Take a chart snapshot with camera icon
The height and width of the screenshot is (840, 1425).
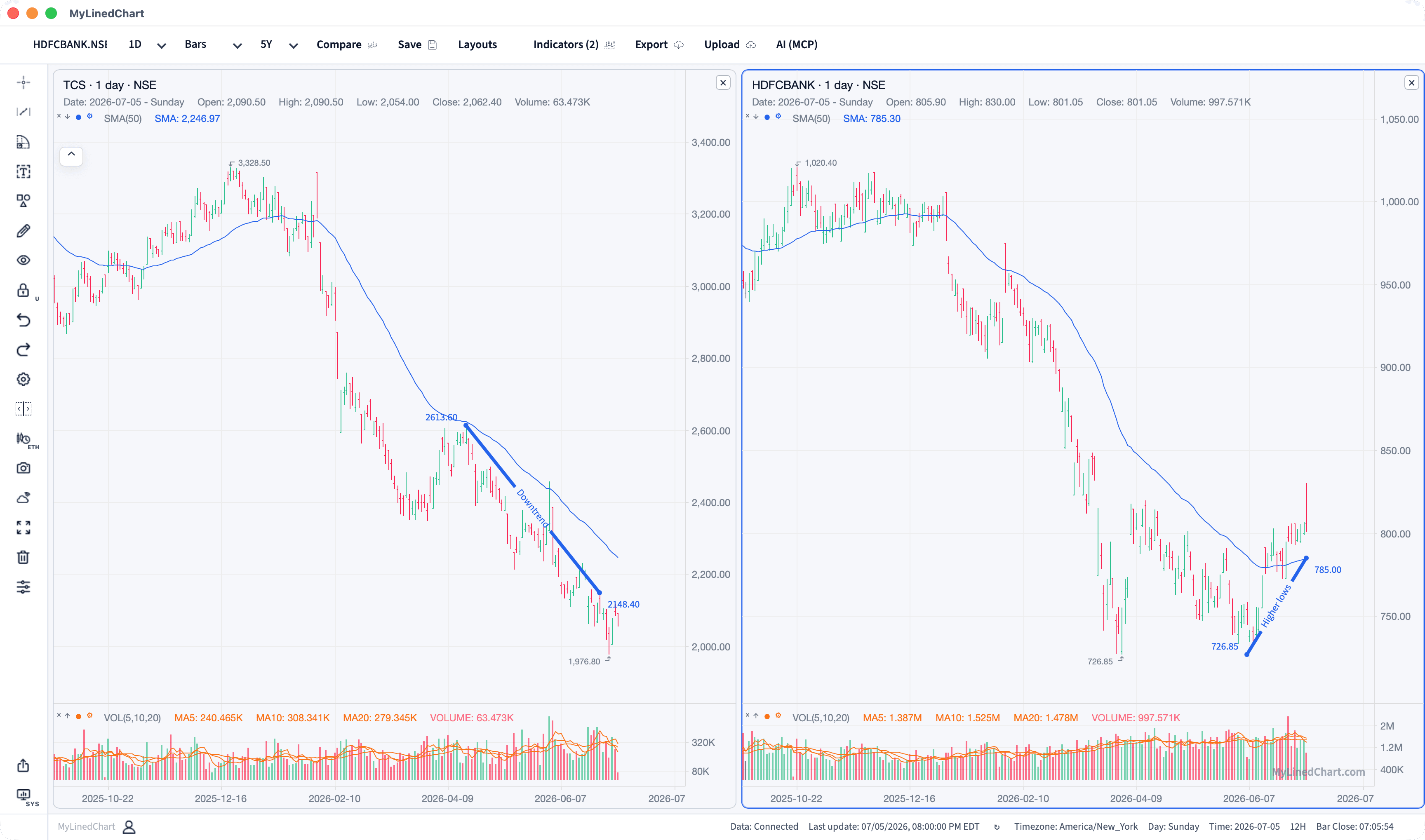[x=23, y=468]
